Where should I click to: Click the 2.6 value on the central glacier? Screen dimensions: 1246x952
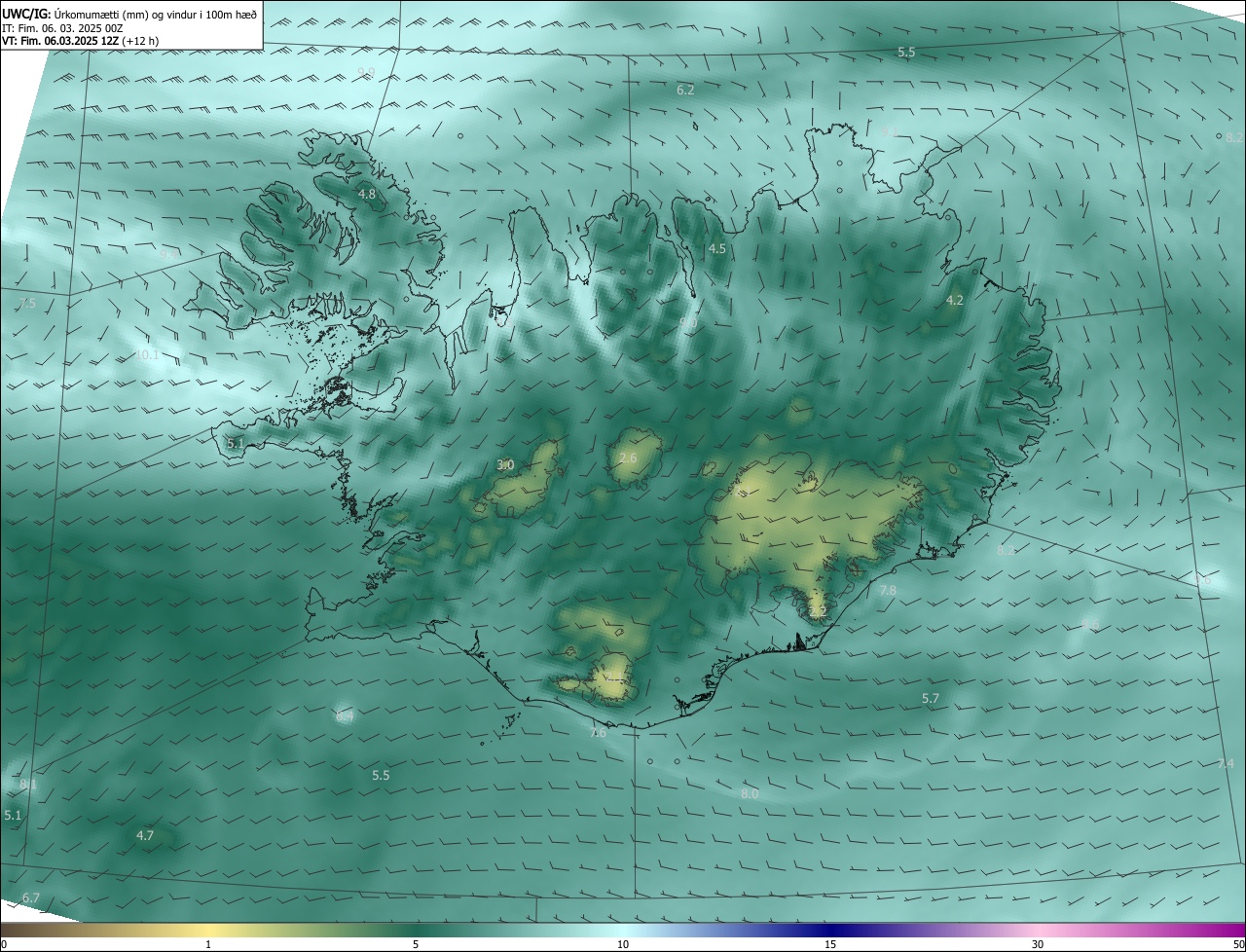pos(628,458)
